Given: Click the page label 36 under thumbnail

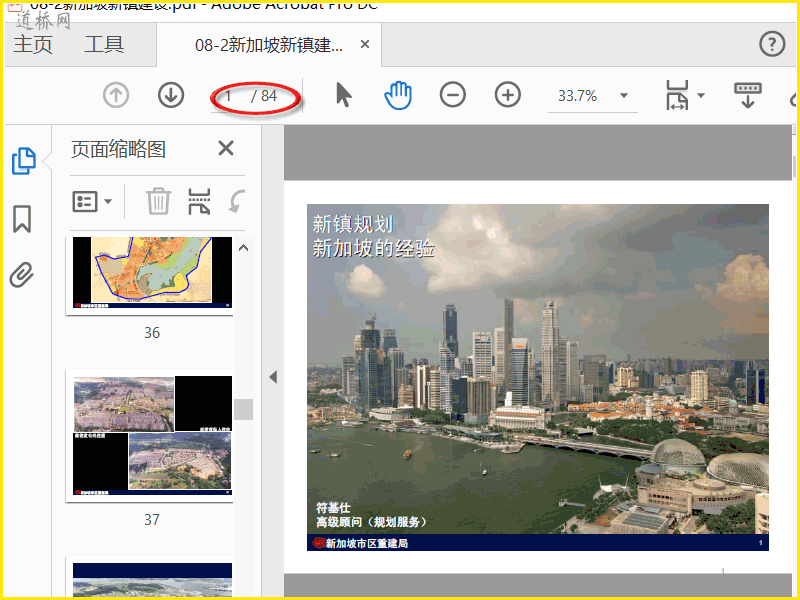Looking at the screenshot, I should click(152, 333).
